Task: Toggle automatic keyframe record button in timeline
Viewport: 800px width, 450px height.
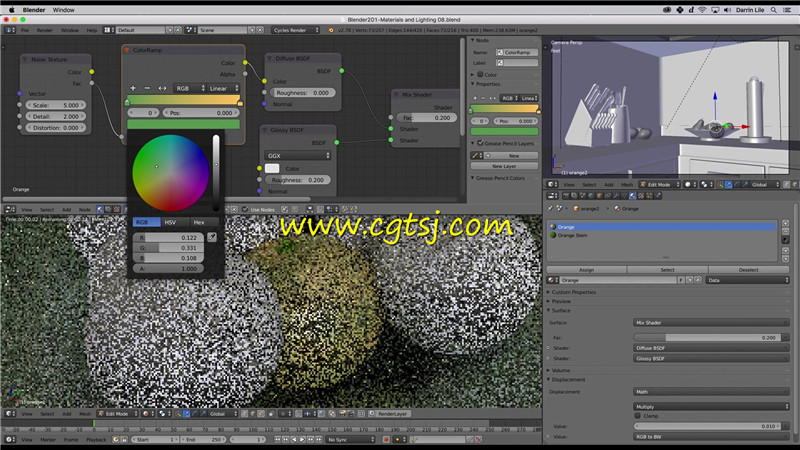Action: pos(386,439)
